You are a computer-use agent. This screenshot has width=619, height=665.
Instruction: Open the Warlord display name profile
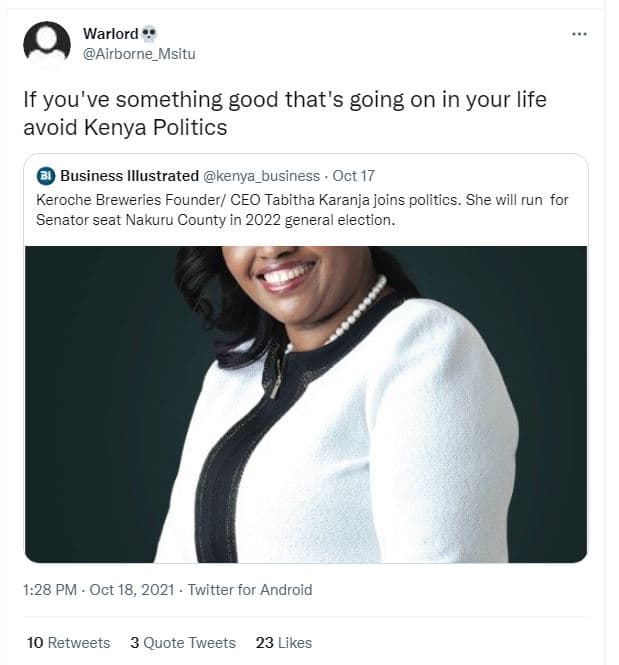(x=110, y=34)
